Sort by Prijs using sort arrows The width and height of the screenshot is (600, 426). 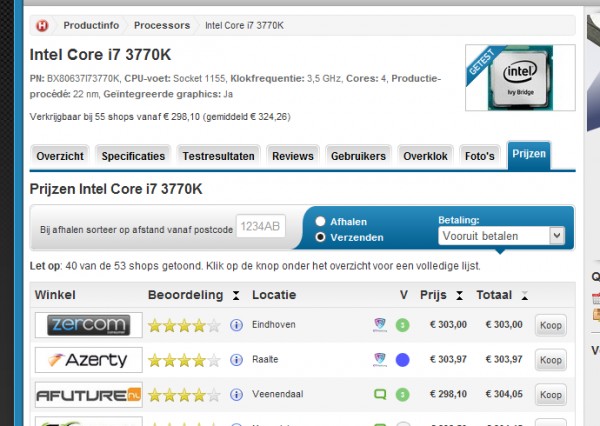click(x=460, y=295)
